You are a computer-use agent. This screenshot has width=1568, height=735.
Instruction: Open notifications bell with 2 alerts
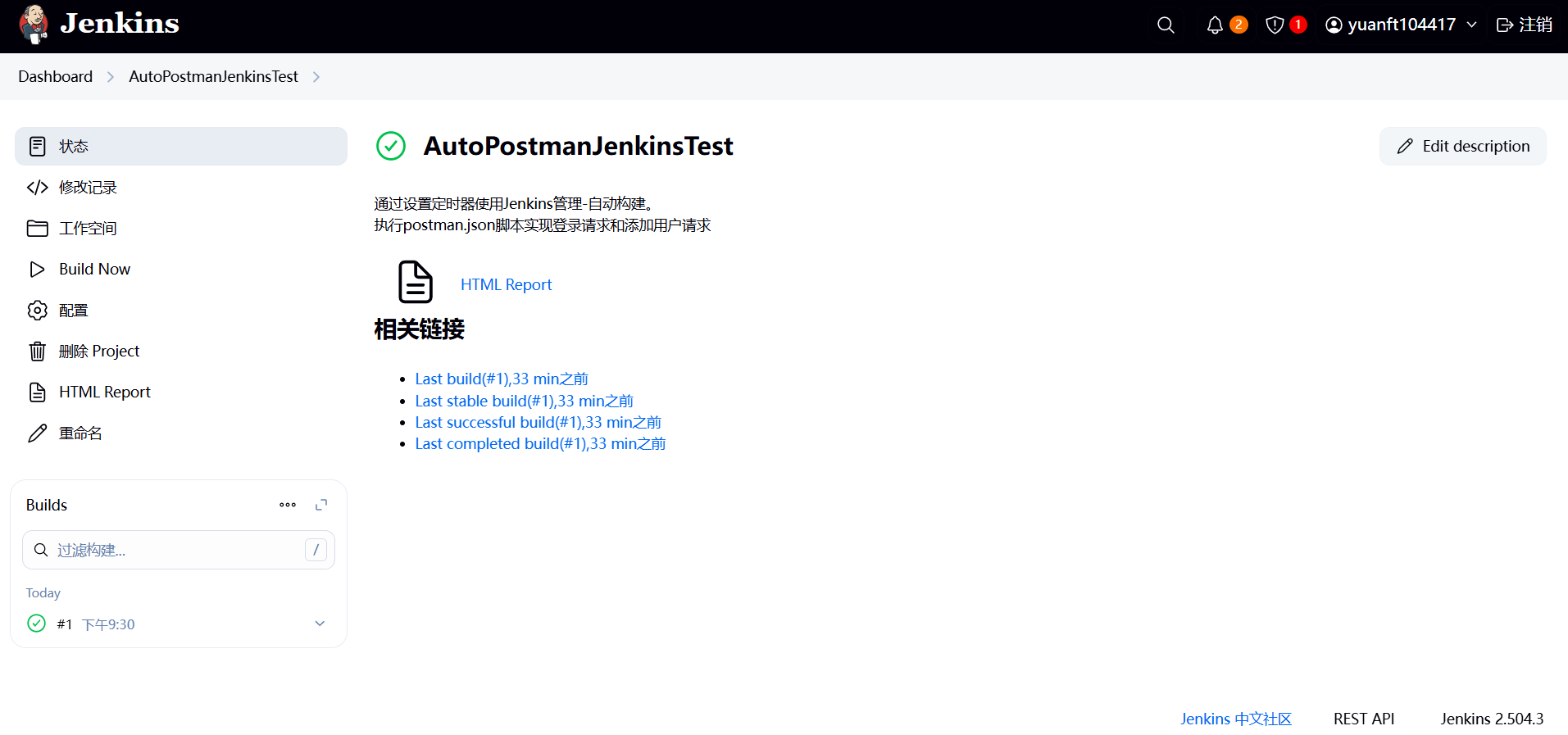click(1215, 25)
